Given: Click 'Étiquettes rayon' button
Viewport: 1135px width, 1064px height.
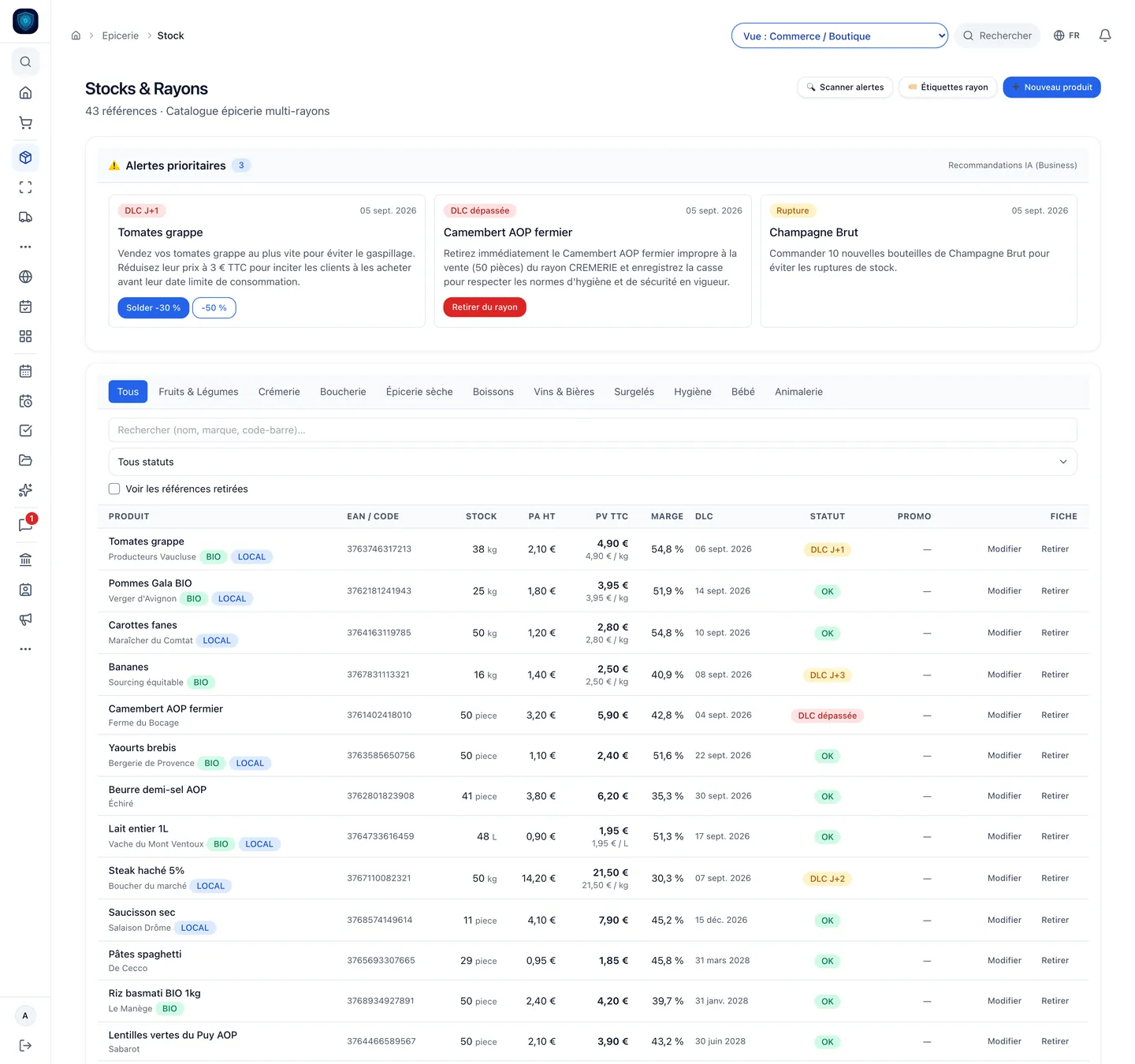Looking at the screenshot, I should point(948,87).
